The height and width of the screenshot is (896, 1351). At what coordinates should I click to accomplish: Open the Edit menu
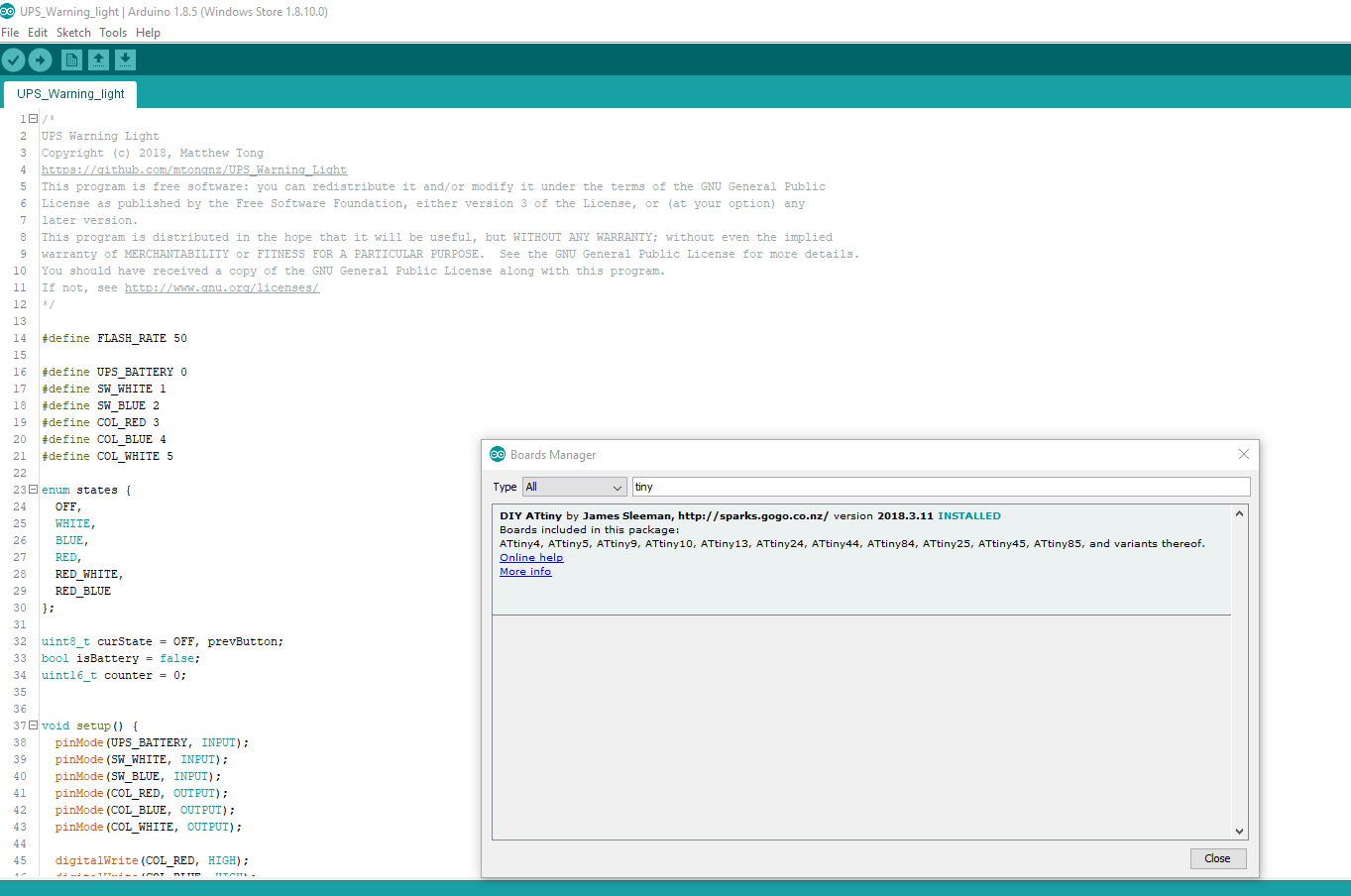pos(38,33)
